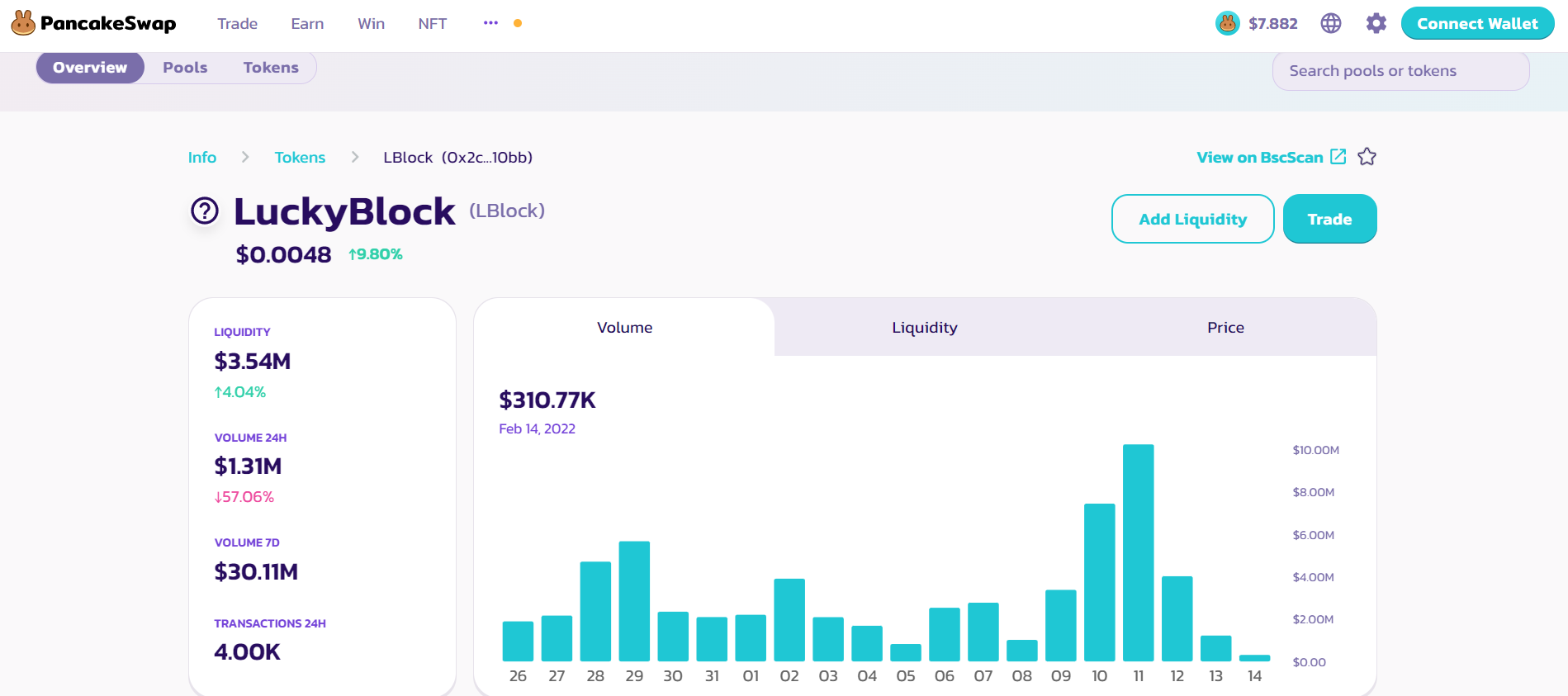Screen dimensions: 1568x696
Task: Click the PancakeSwap bunny logo
Action: [23, 23]
